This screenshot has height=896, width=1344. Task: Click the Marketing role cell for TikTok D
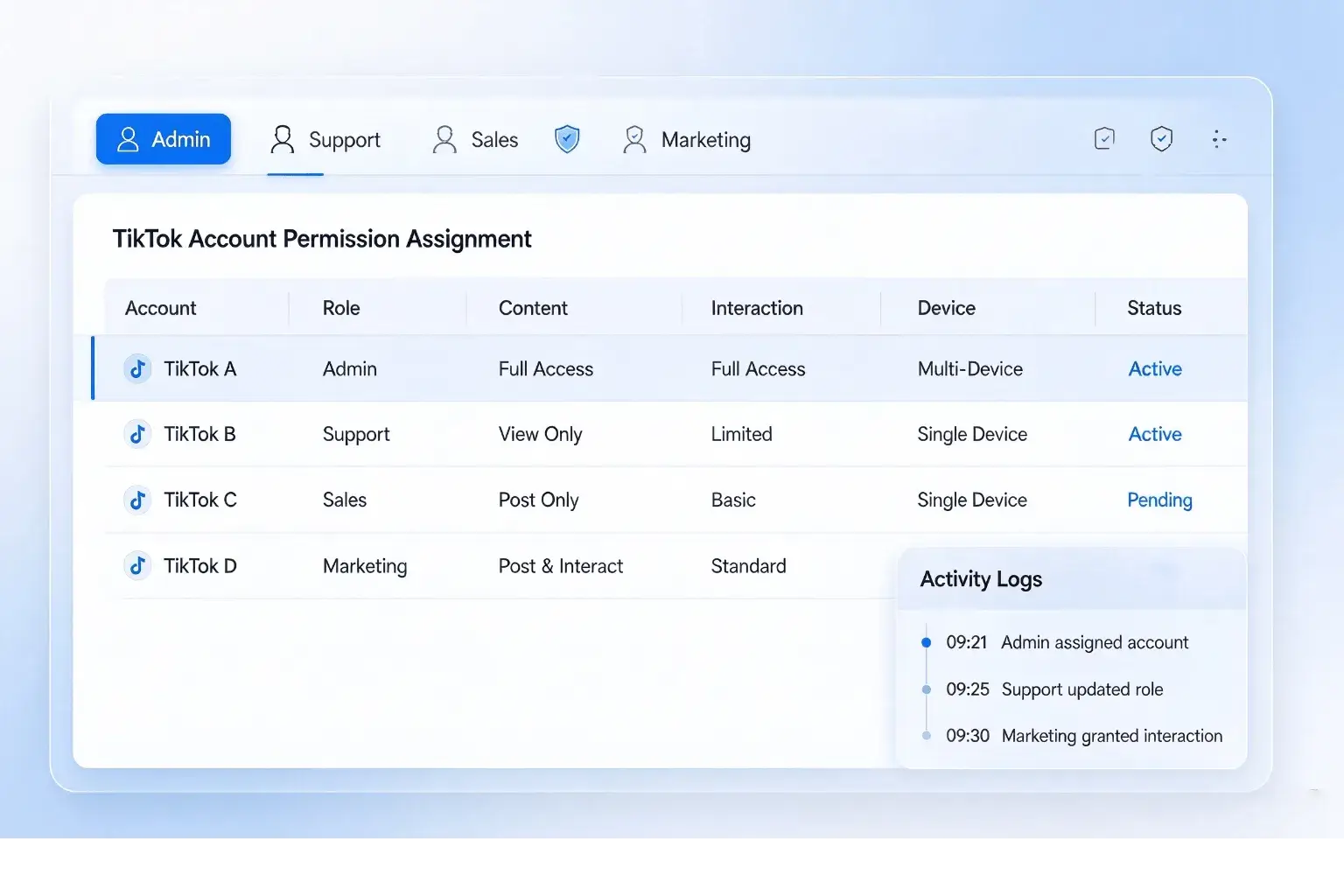point(365,566)
